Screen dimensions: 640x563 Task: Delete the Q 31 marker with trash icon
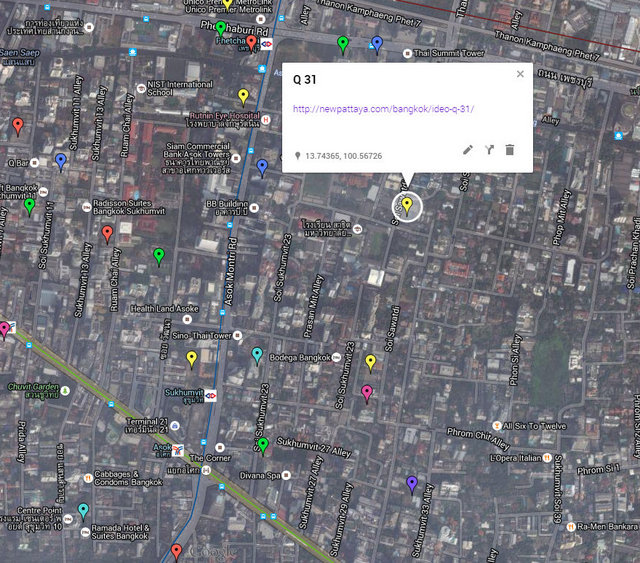[509, 150]
